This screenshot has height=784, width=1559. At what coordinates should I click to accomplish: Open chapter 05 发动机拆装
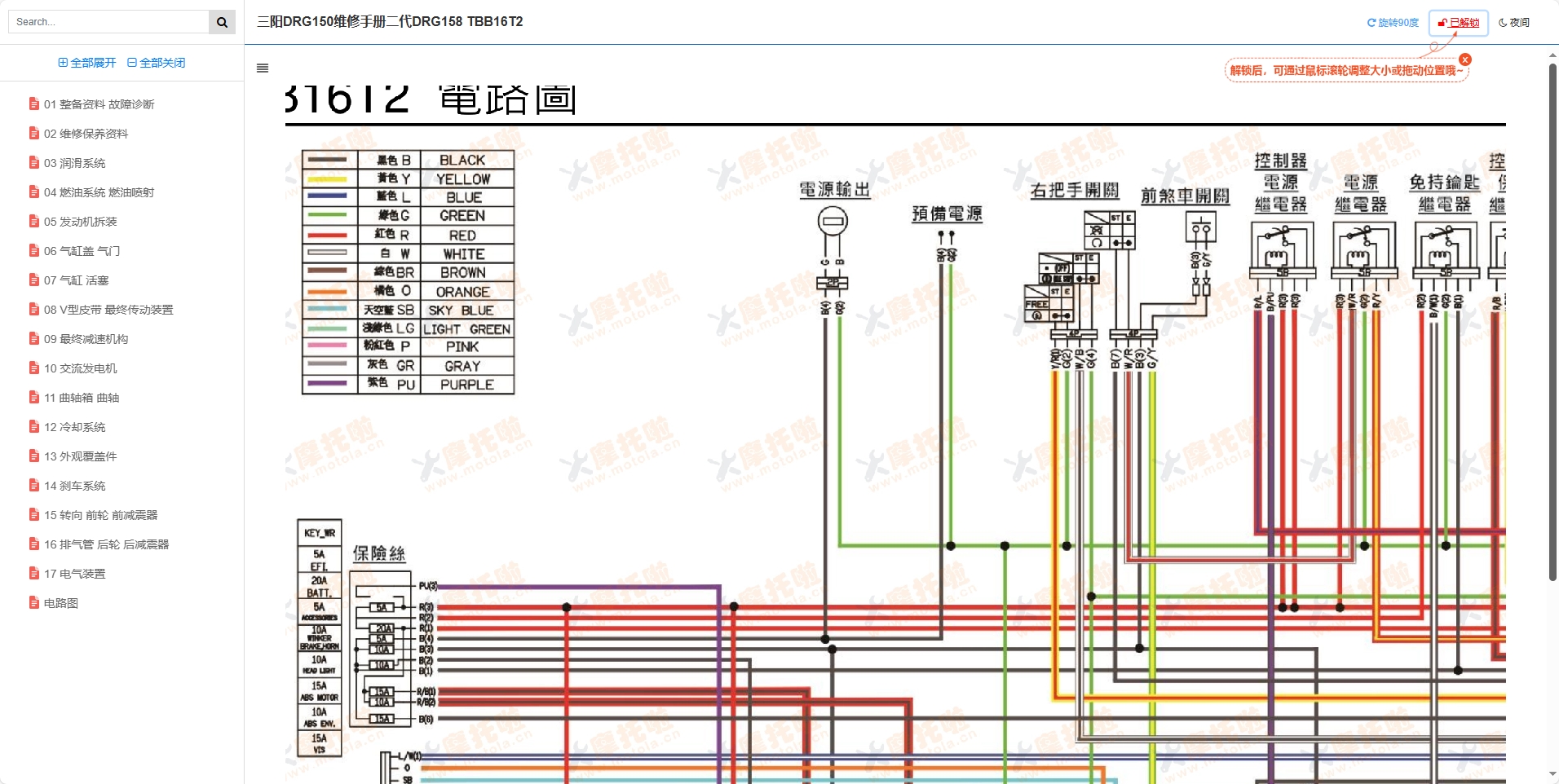[x=80, y=222]
